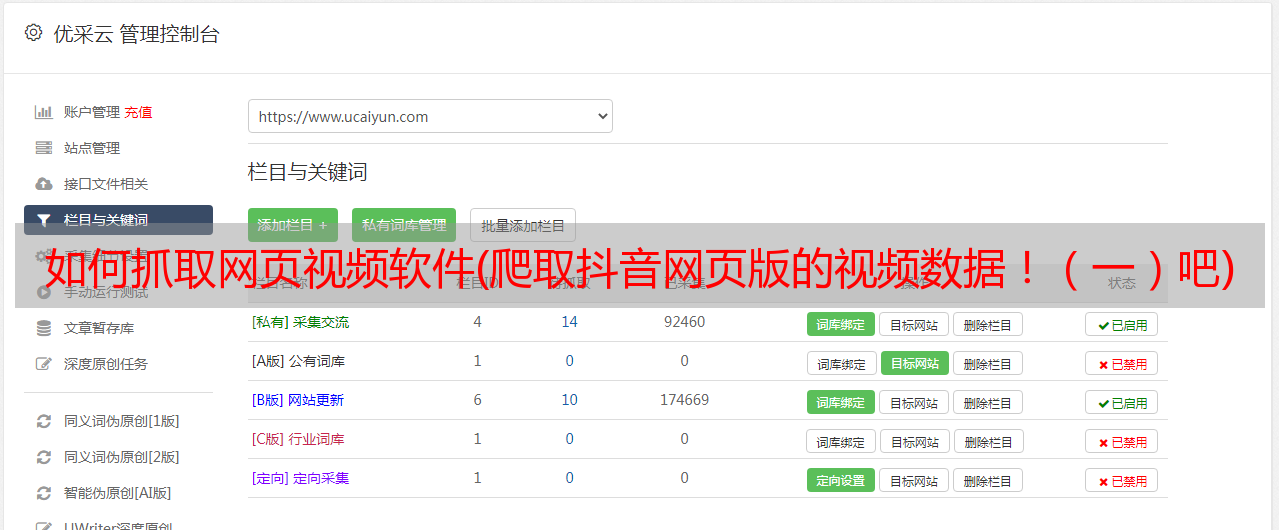Click green 目标网站 for 公有词库

pyautogui.click(x=915, y=363)
